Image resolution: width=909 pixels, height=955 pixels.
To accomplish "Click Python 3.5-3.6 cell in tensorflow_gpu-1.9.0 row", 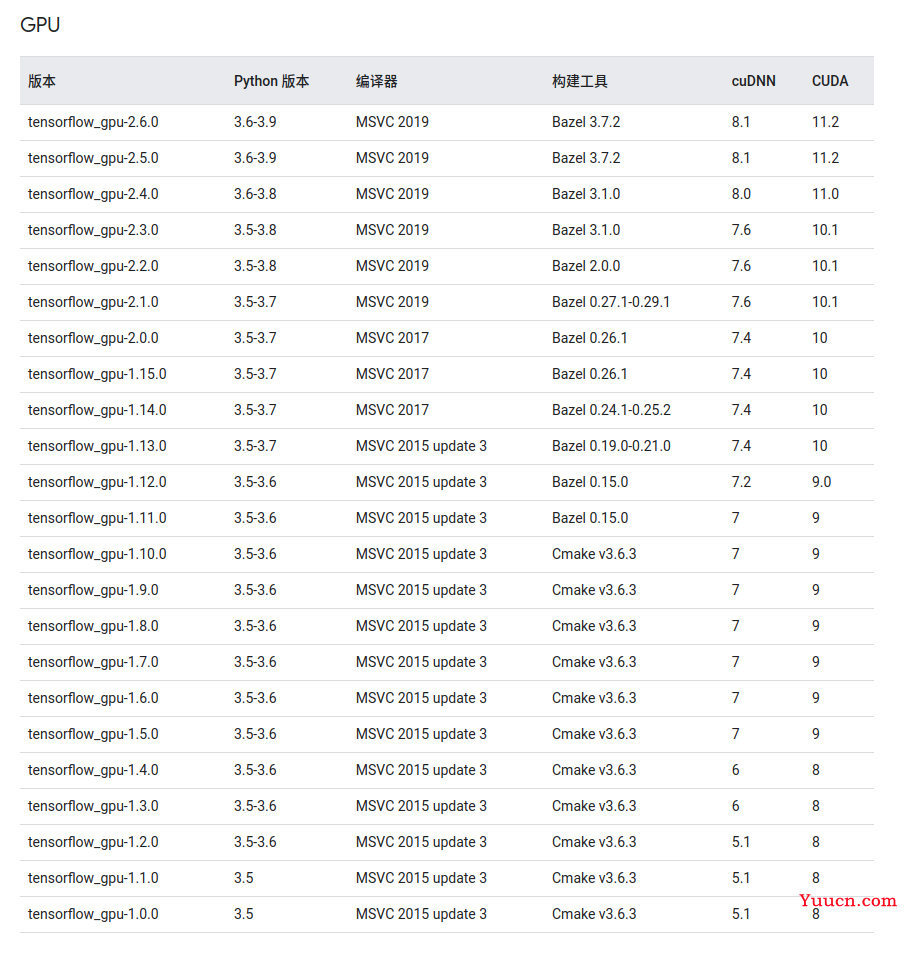I will [255, 590].
